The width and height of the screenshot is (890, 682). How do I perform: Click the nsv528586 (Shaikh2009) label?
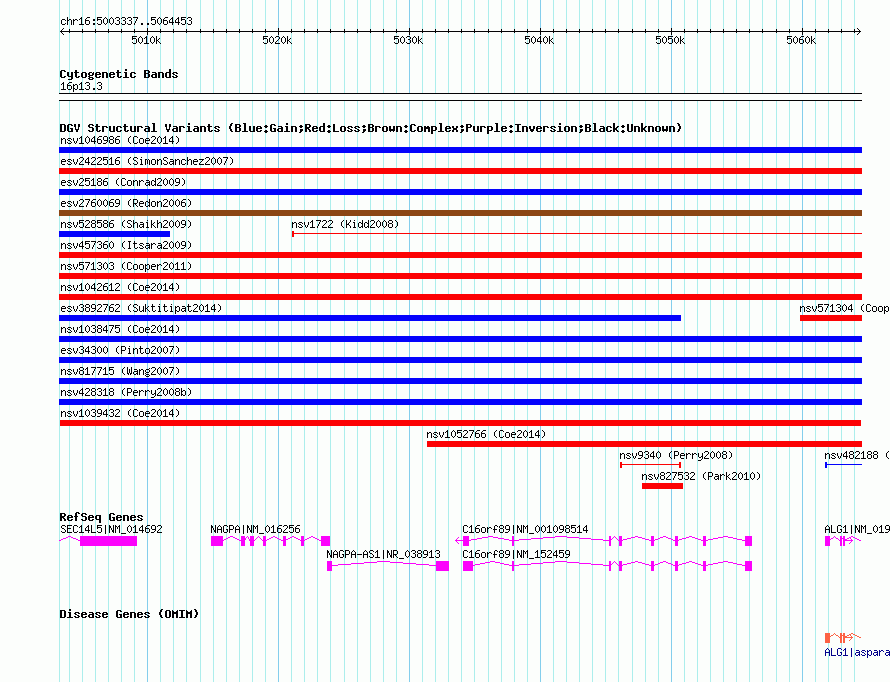click(x=126, y=224)
